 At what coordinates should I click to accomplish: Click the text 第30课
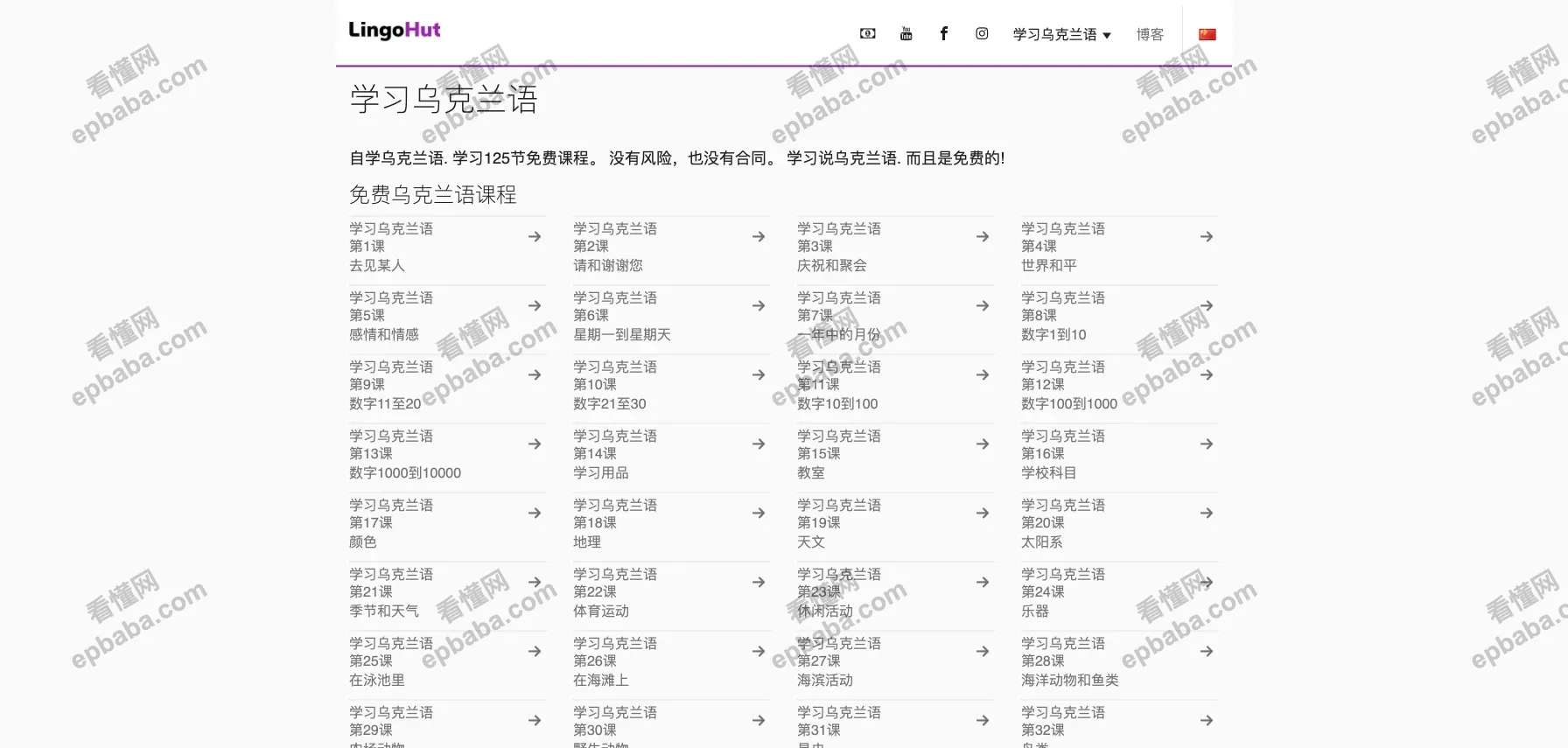pyautogui.click(x=595, y=730)
